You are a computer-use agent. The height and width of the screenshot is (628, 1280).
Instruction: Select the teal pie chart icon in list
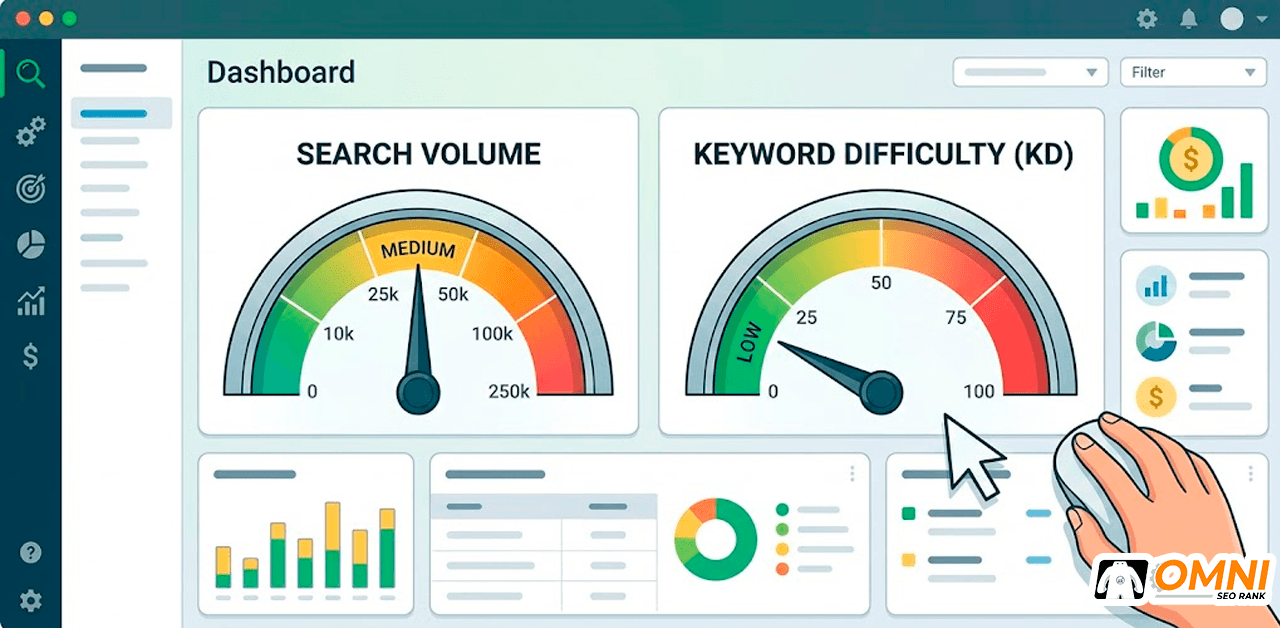[1157, 341]
